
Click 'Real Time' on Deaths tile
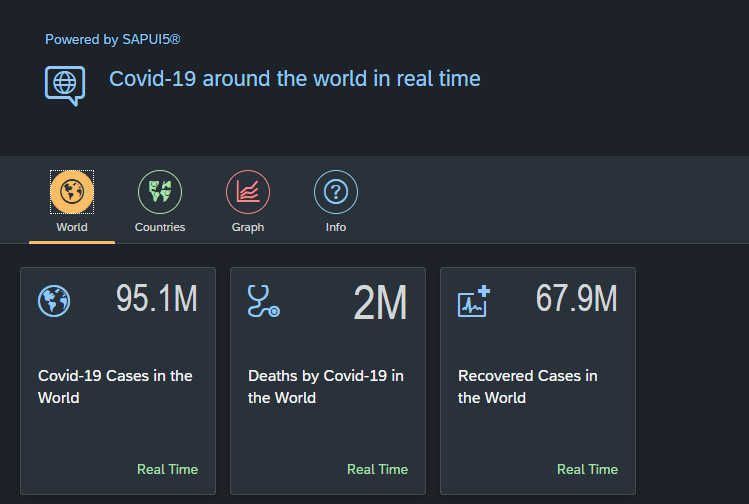(x=377, y=470)
